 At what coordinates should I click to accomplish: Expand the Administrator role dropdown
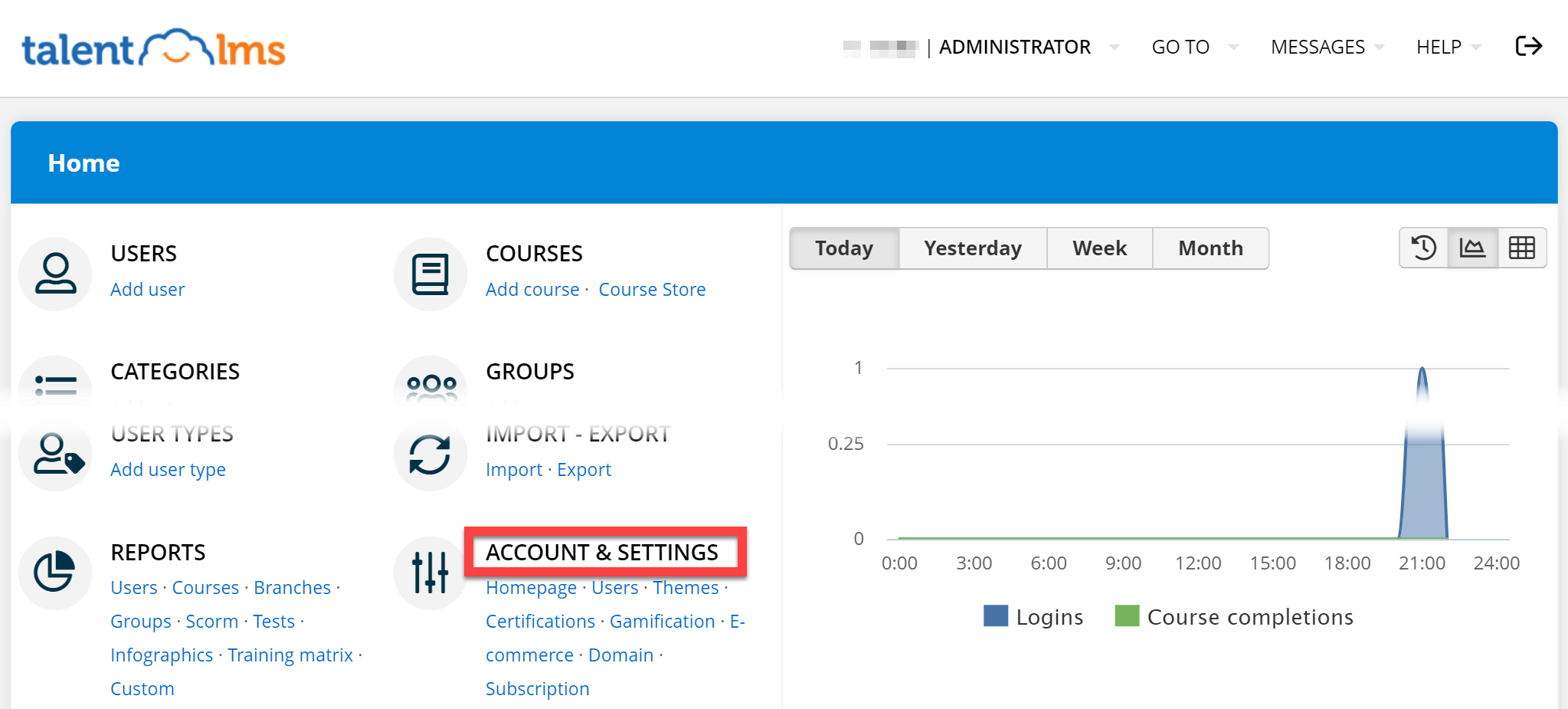[1028, 47]
